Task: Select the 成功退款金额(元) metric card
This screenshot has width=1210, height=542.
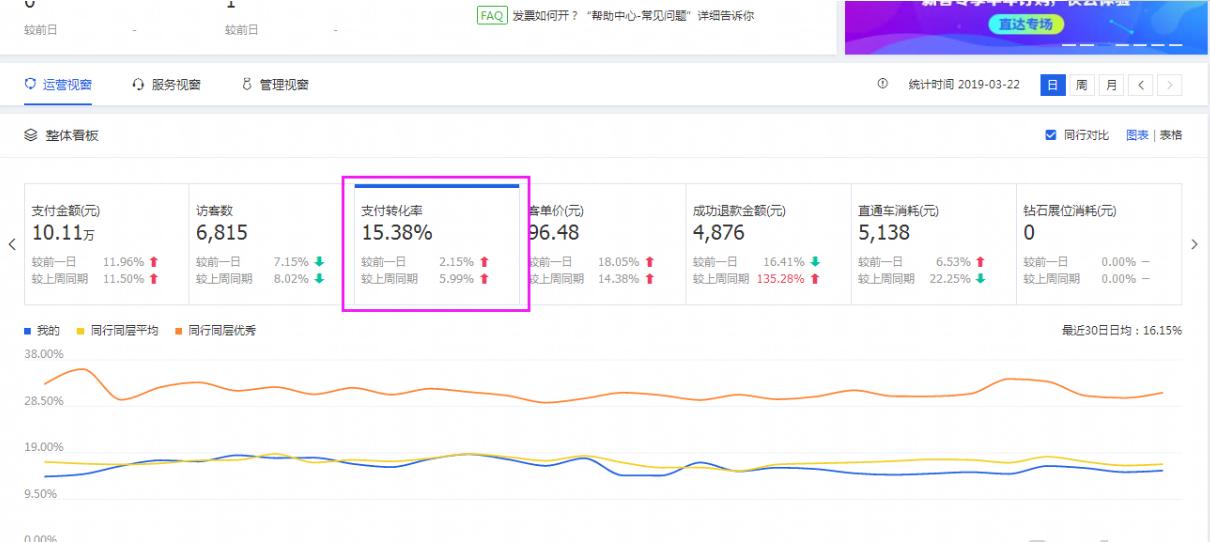Action: click(767, 244)
